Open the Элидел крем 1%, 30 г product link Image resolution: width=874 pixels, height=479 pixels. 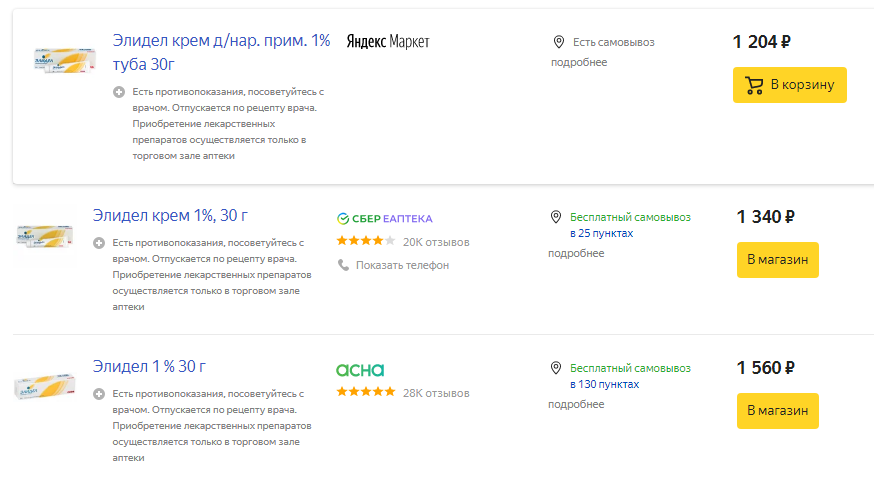(170, 215)
